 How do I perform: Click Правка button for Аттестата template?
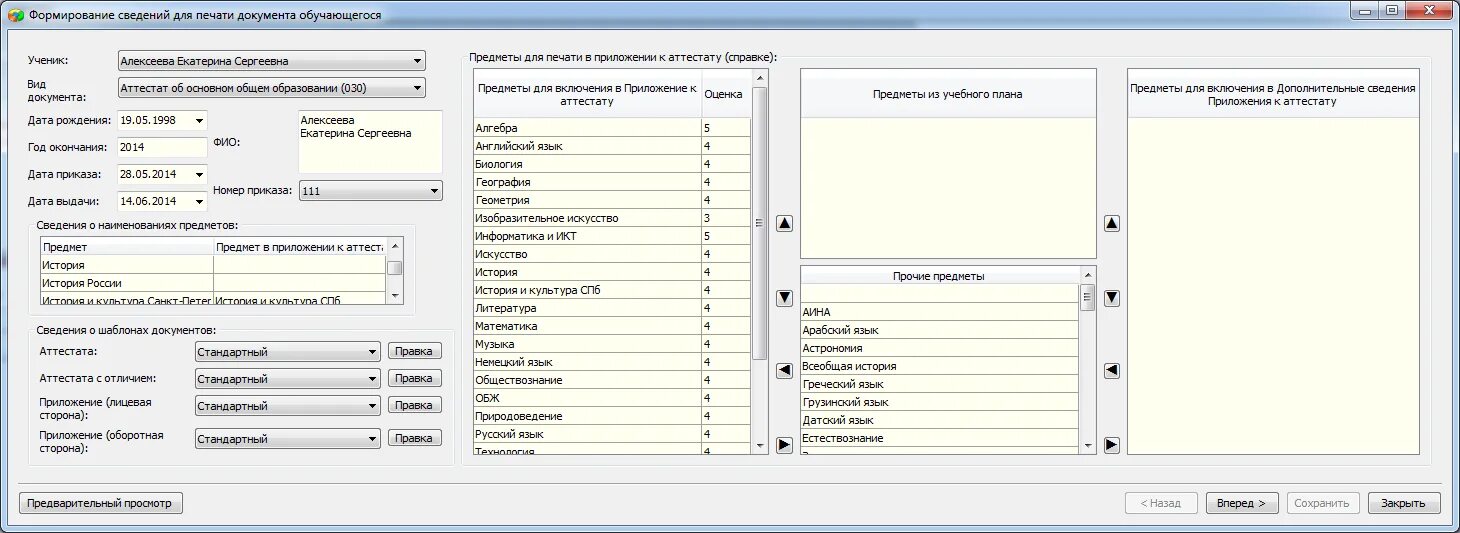[x=414, y=351]
